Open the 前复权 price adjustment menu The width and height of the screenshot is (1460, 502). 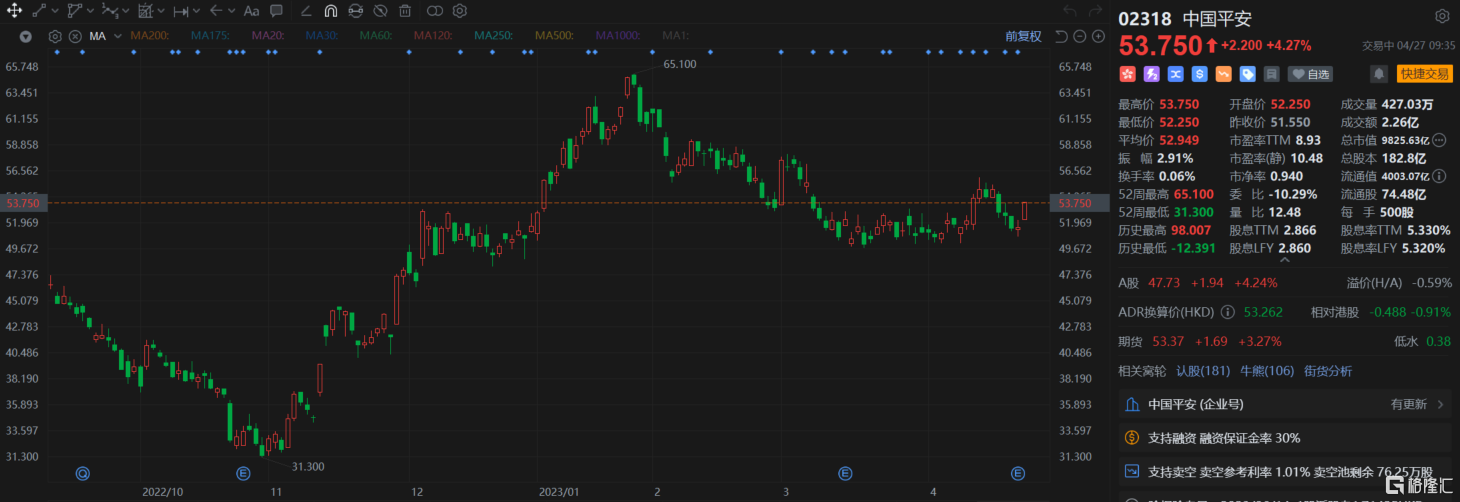coord(1023,36)
